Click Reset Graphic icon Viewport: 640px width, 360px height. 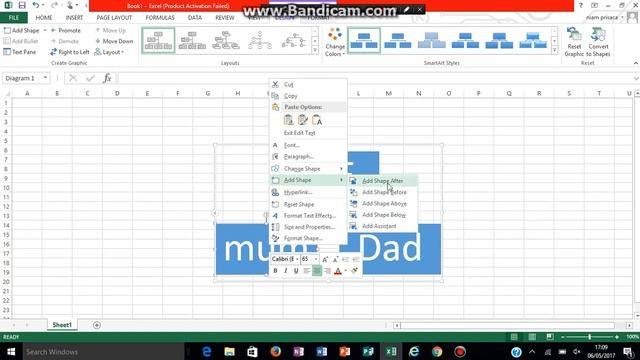coord(574,42)
